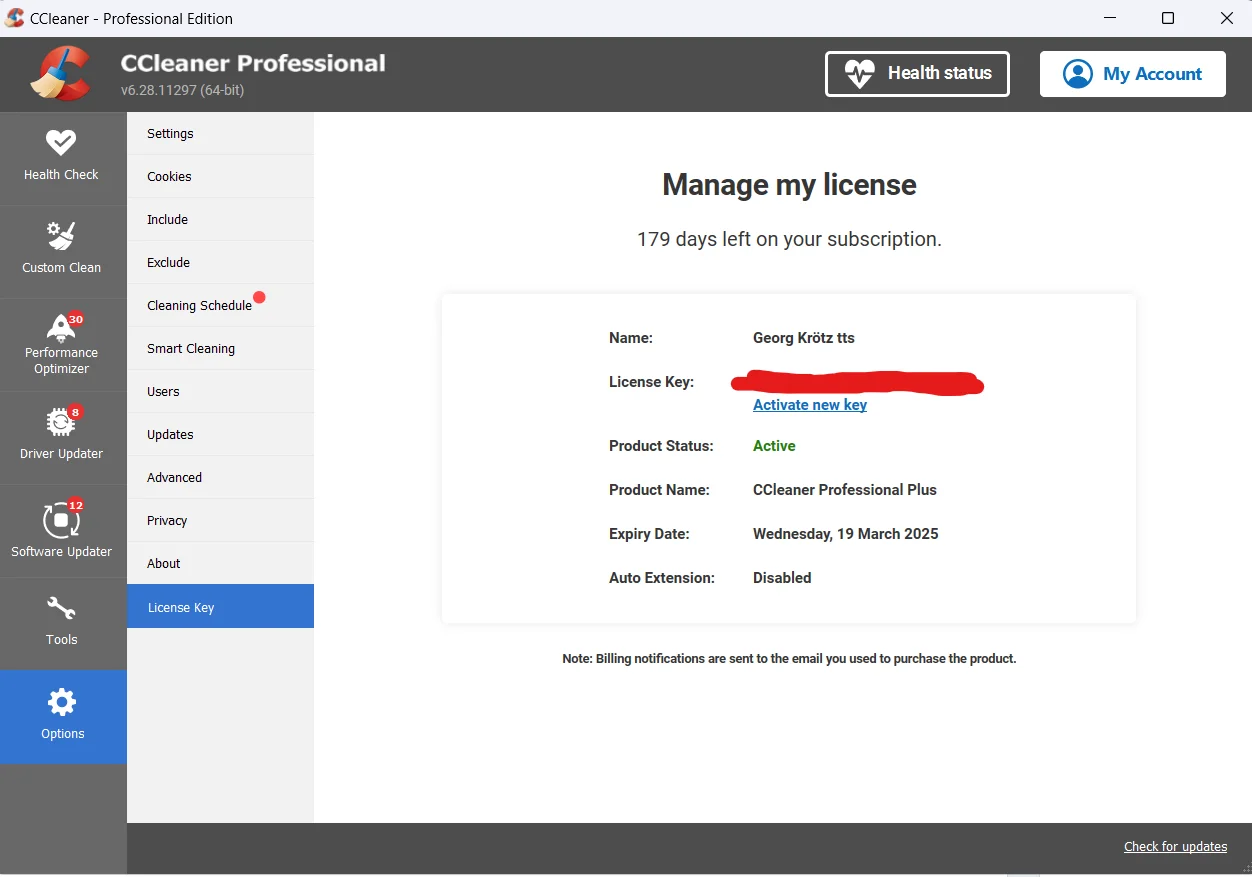Select the Custom Clean broom icon
Image resolution: width=1252 pixels, height=877 pixels.
(61, 236)
